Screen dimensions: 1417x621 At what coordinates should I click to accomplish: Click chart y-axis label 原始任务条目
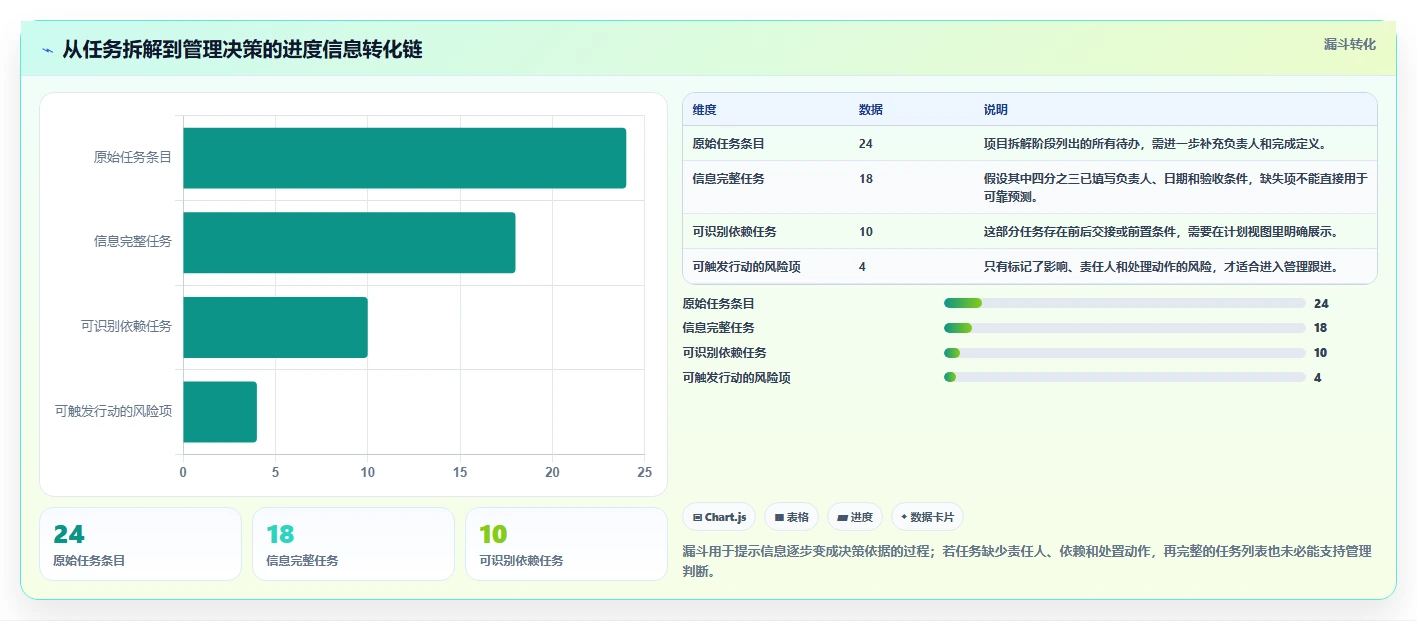click(133, 157)
